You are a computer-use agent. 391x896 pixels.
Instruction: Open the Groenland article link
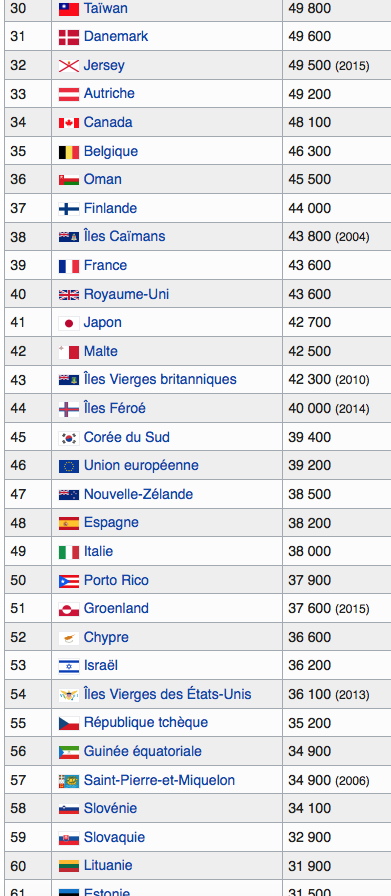tap(116, 608)
